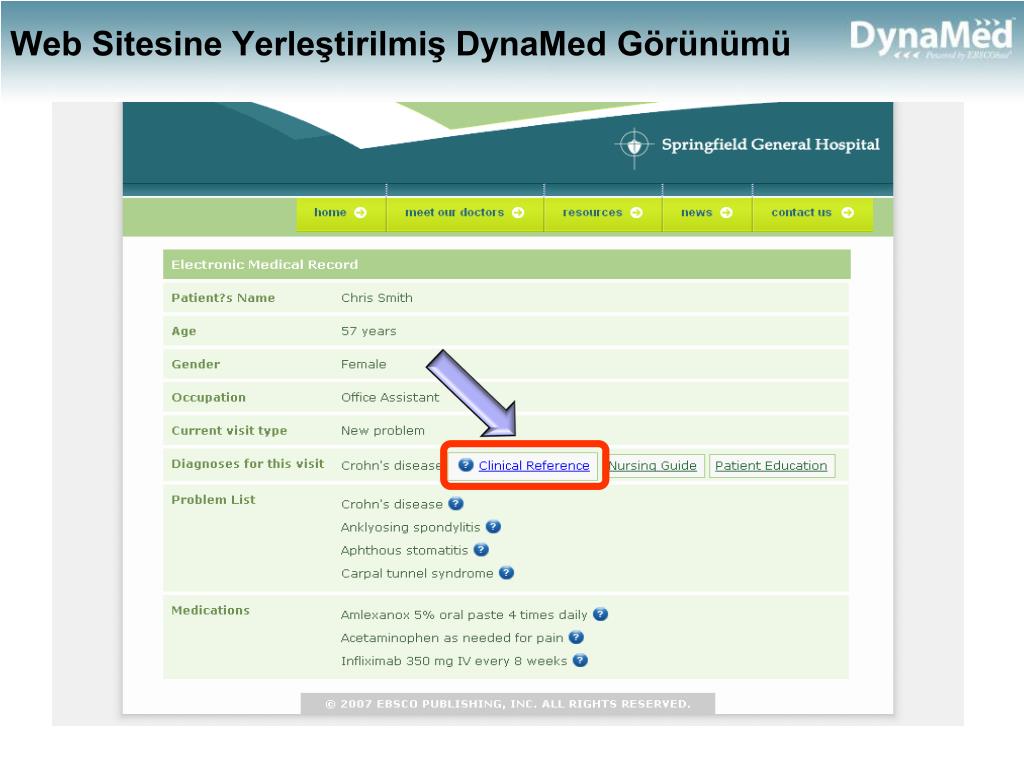Click help icon next to Crohn's disease in Problem List
Screen dimensions: 1024x768
[456, 504]
